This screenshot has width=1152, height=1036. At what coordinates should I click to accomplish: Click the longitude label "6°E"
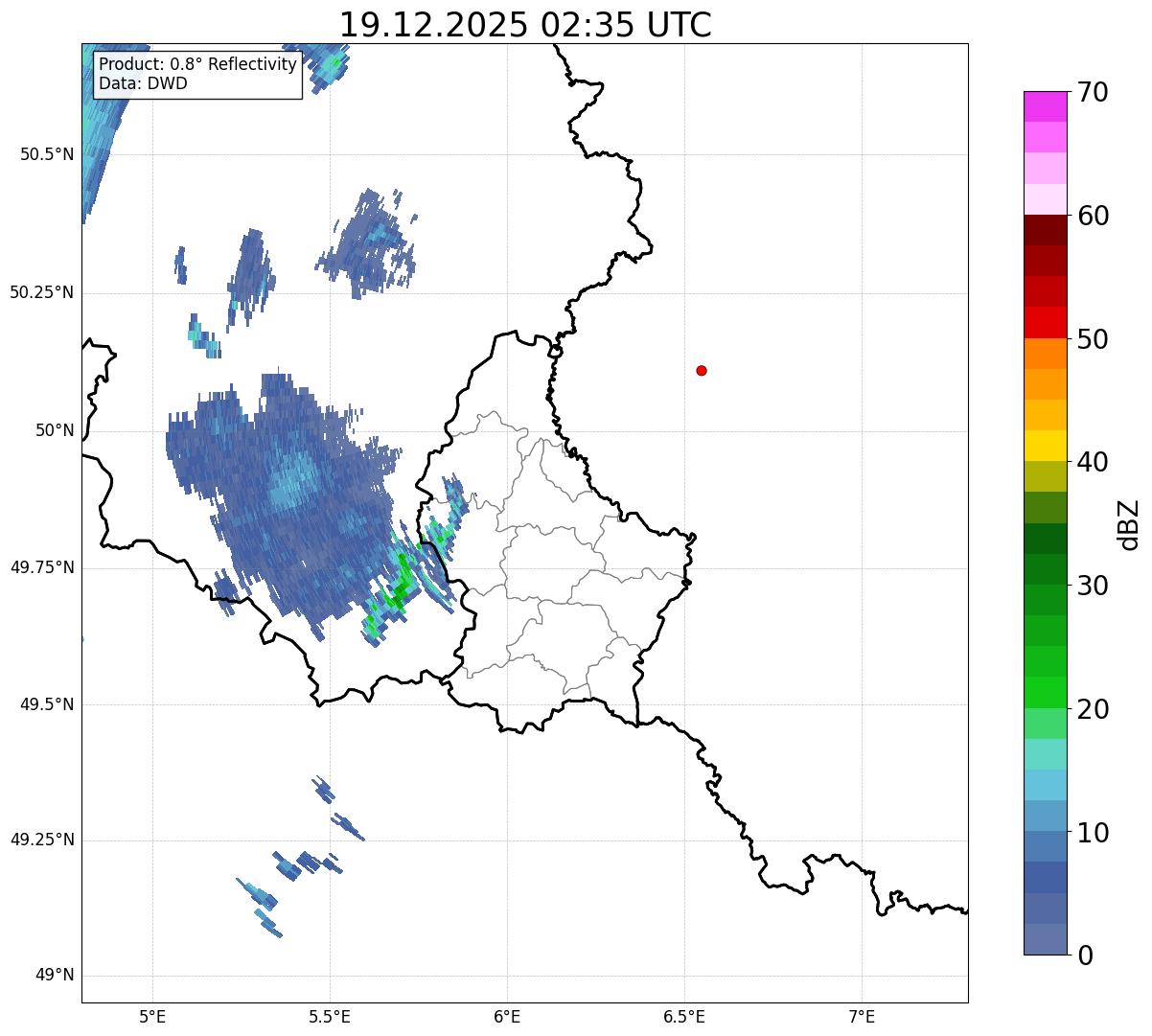pyautogui.click(x=508, y=1016)
